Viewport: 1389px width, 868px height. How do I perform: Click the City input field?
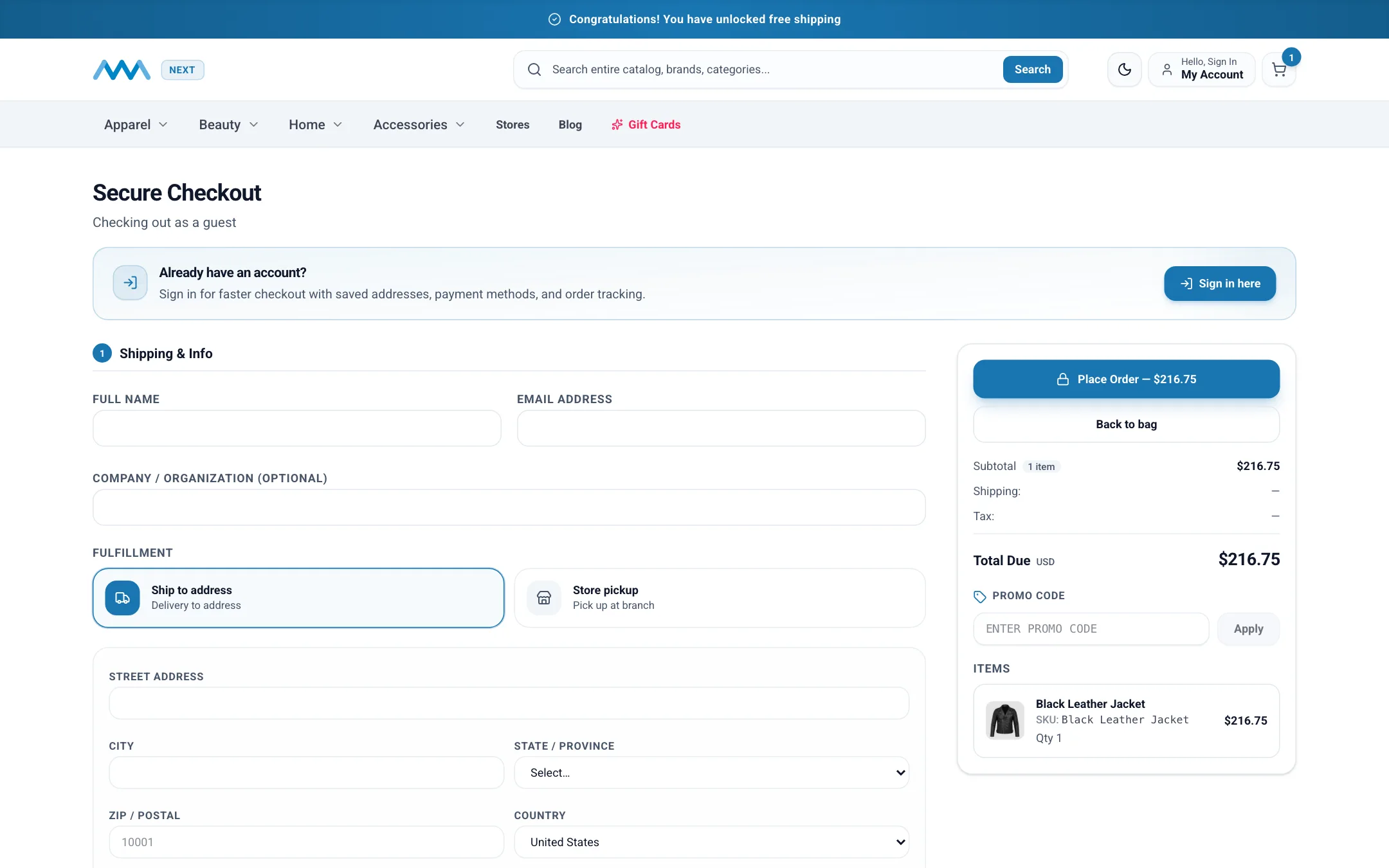coord(306,773)
